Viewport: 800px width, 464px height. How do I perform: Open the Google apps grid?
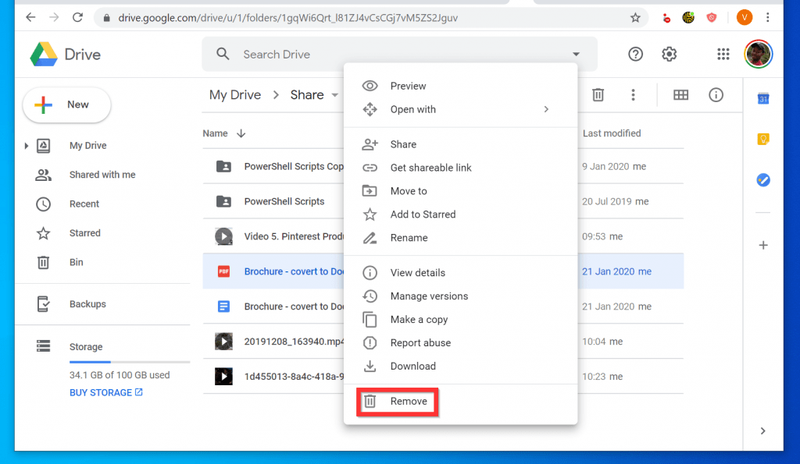(x=723, y=54)
